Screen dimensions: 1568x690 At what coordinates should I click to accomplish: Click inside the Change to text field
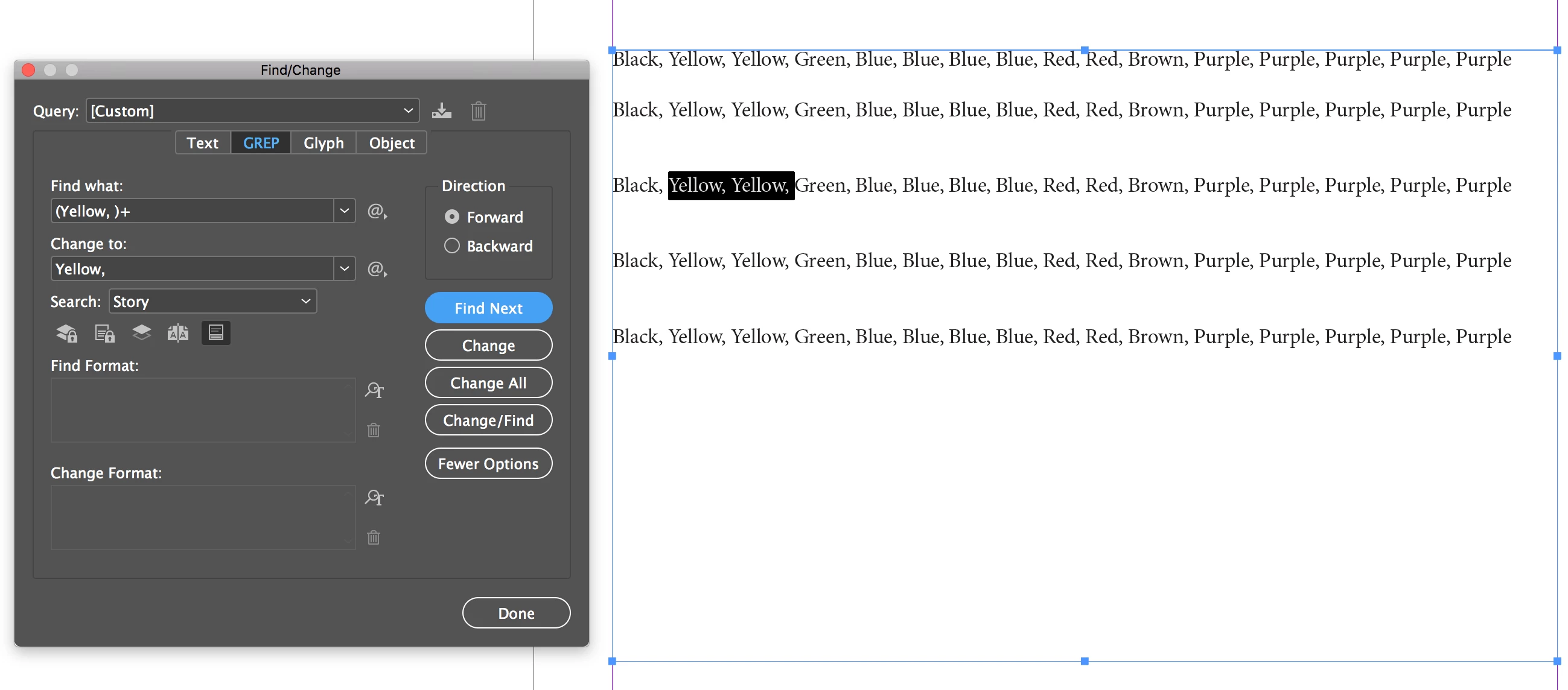coord(192,268)
